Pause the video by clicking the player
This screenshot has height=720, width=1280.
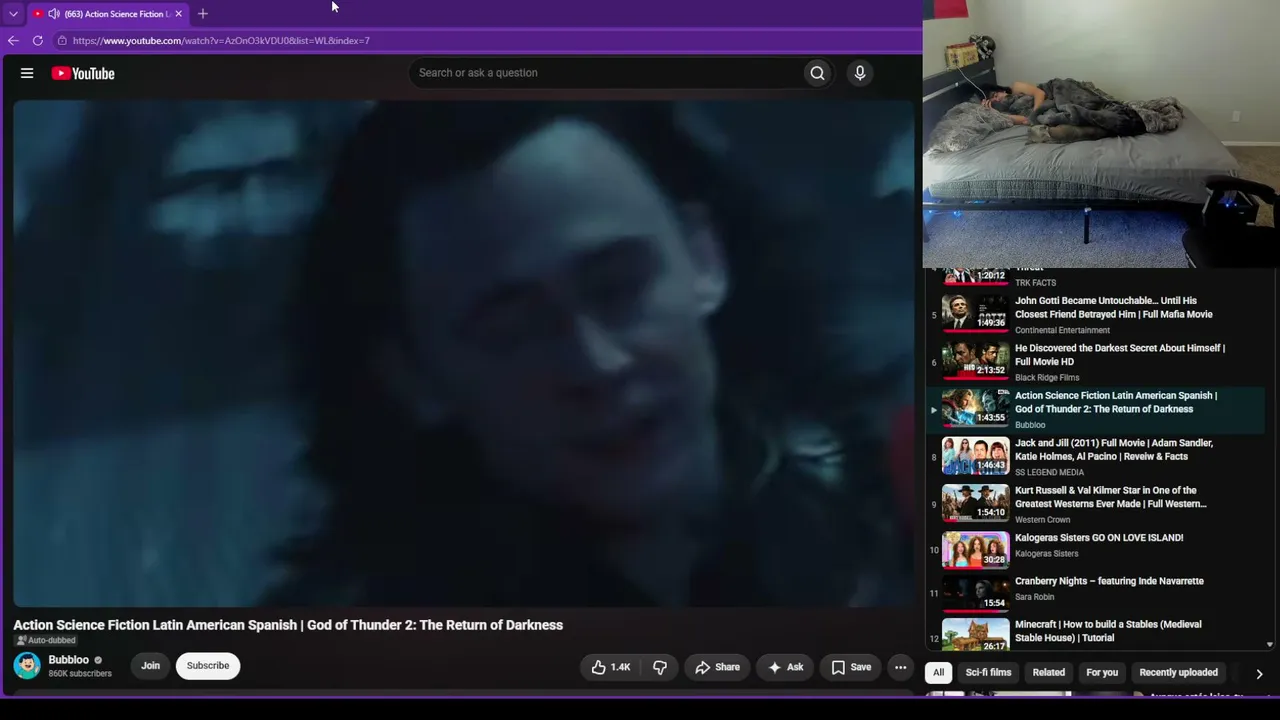pyautogui.click(x=463, y=353)
